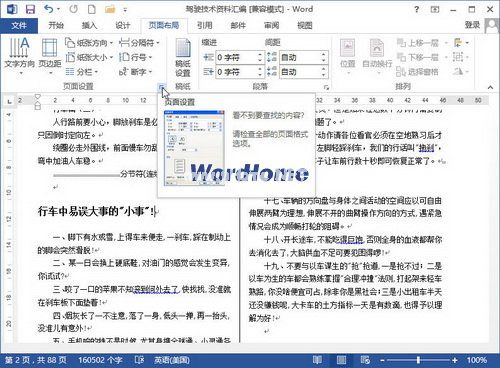Switch to Read Mode view icon
Viewport: 500px width, 368px height.
[x=317, y=360]
